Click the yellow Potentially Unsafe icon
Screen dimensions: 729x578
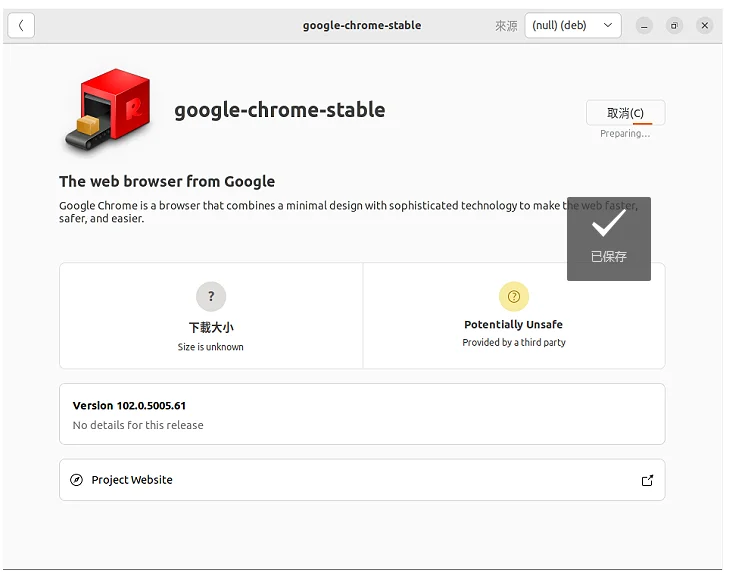(x=514, y=296)
